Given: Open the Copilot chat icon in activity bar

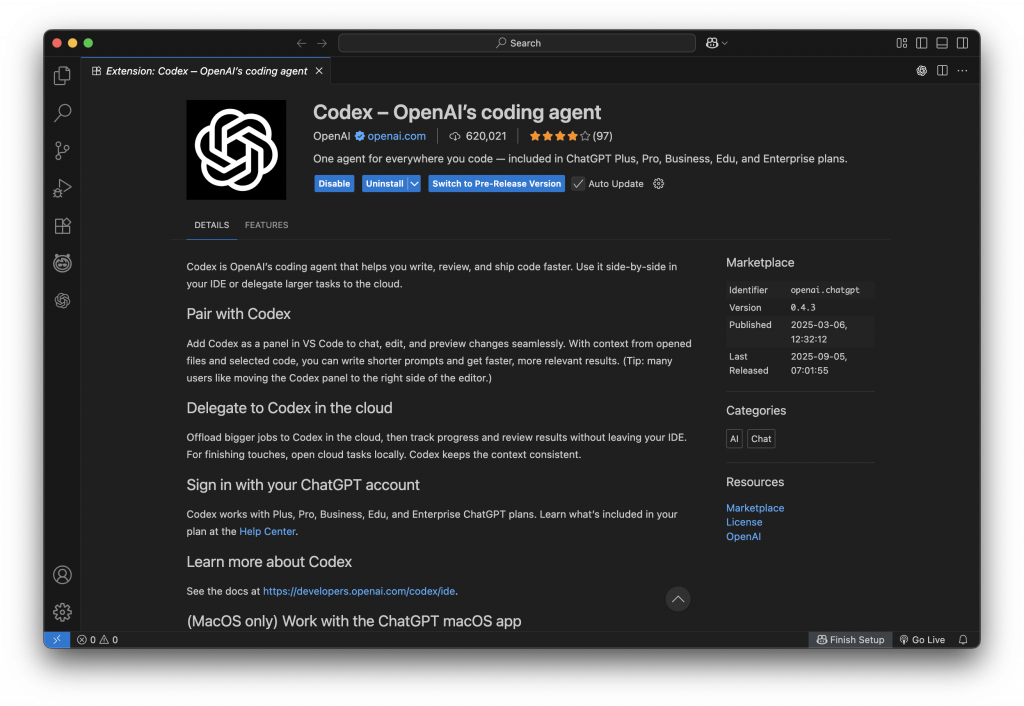Looking at the screenshot, I should click(63, 263).
